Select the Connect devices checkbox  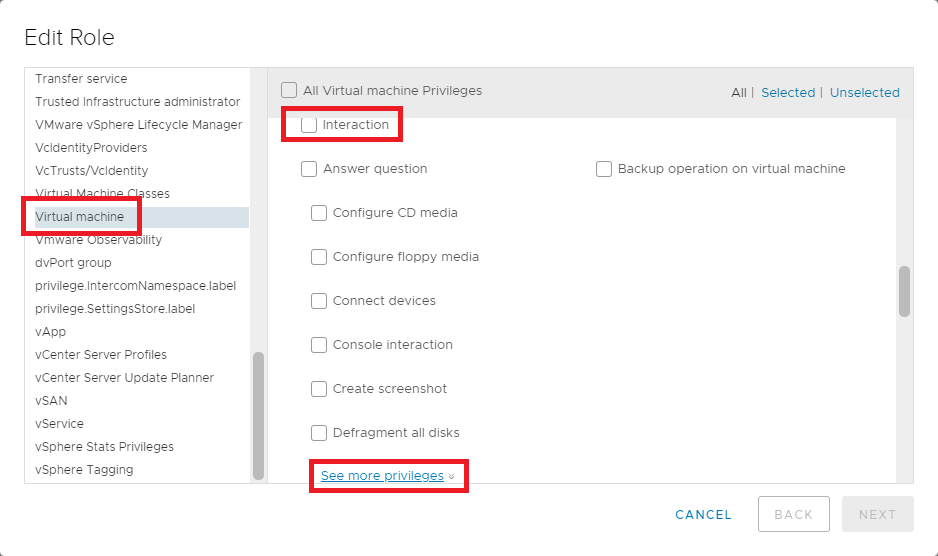[x=319, y=301]
